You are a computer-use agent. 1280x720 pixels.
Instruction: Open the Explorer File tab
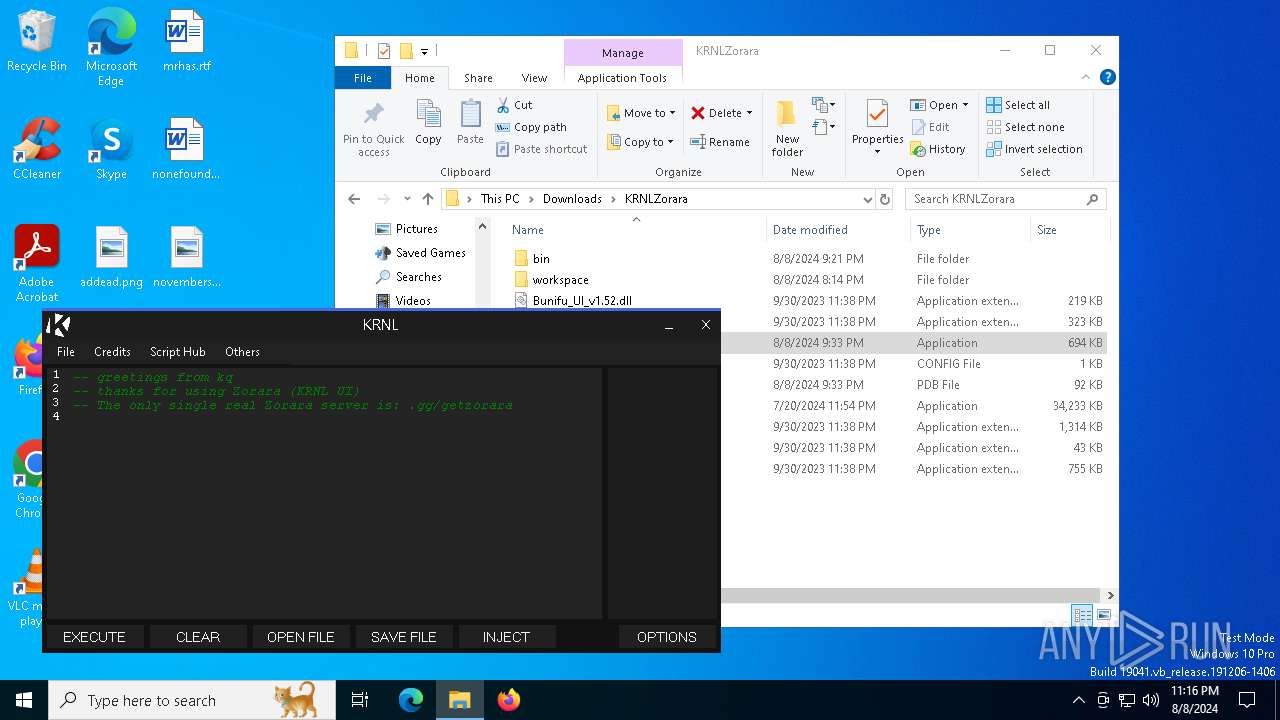pos(363,78)
